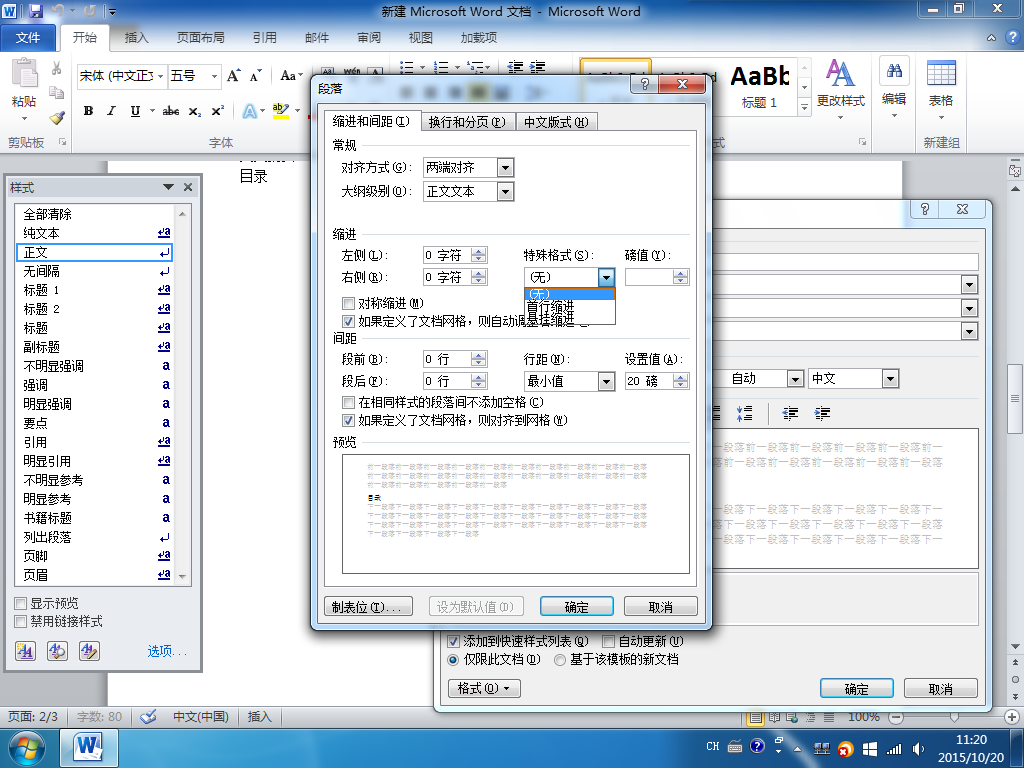Image resolution: width=1024 pixels, height=768 pixels.
Task: Open the Format dropdown button in style dialog
Action: point(485,688)
